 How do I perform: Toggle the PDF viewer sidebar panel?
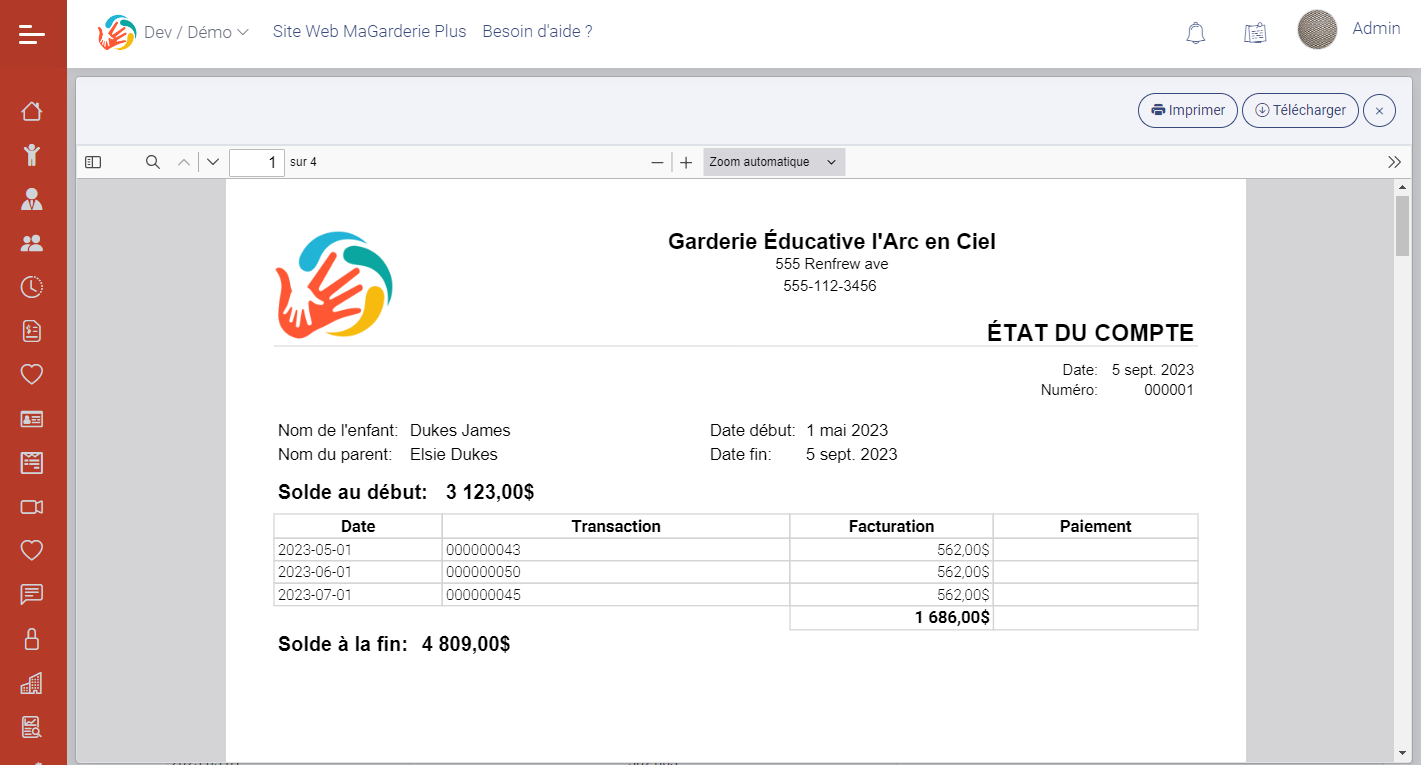pyautogui.click(x=93, y=162)
